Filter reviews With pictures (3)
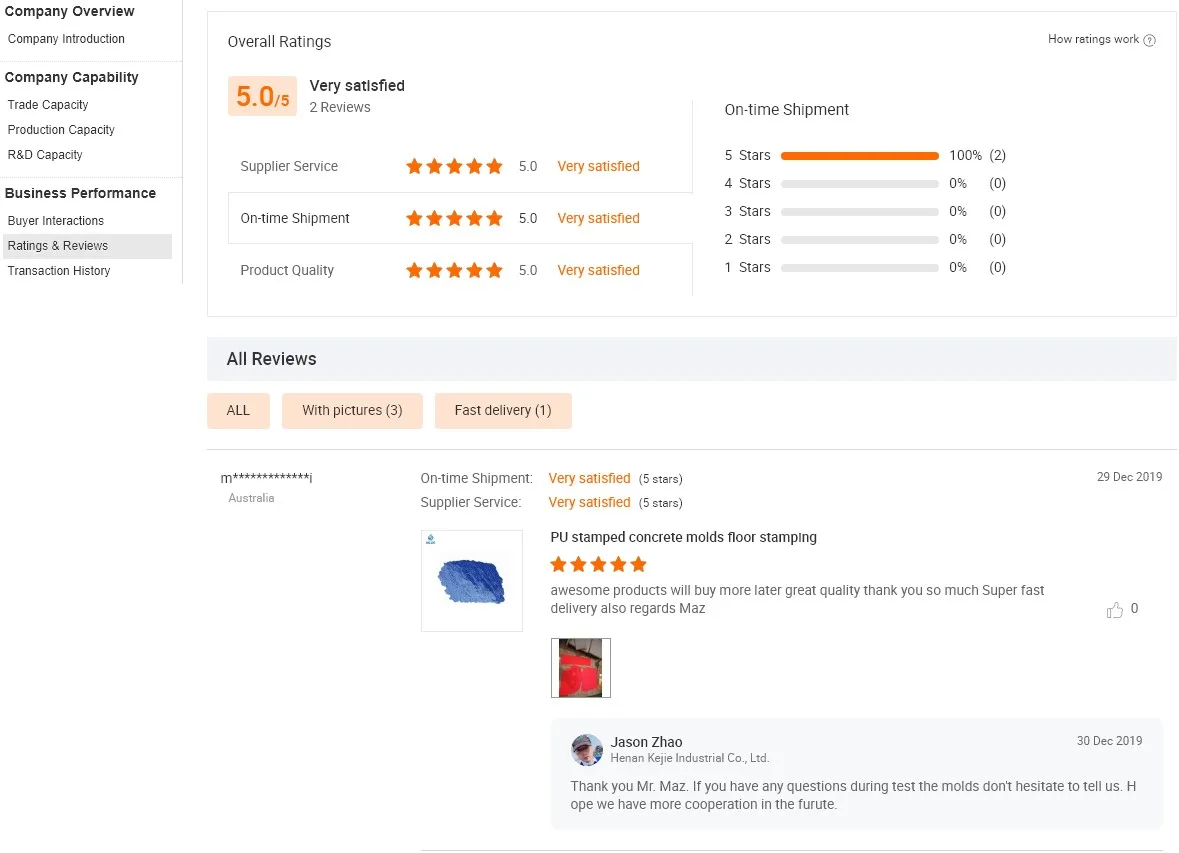 point(352,411)
